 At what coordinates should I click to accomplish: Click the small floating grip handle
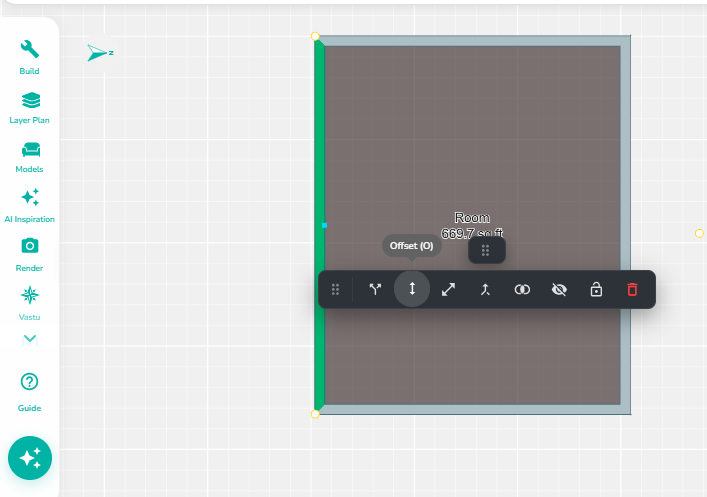click(x=486, y=250)
